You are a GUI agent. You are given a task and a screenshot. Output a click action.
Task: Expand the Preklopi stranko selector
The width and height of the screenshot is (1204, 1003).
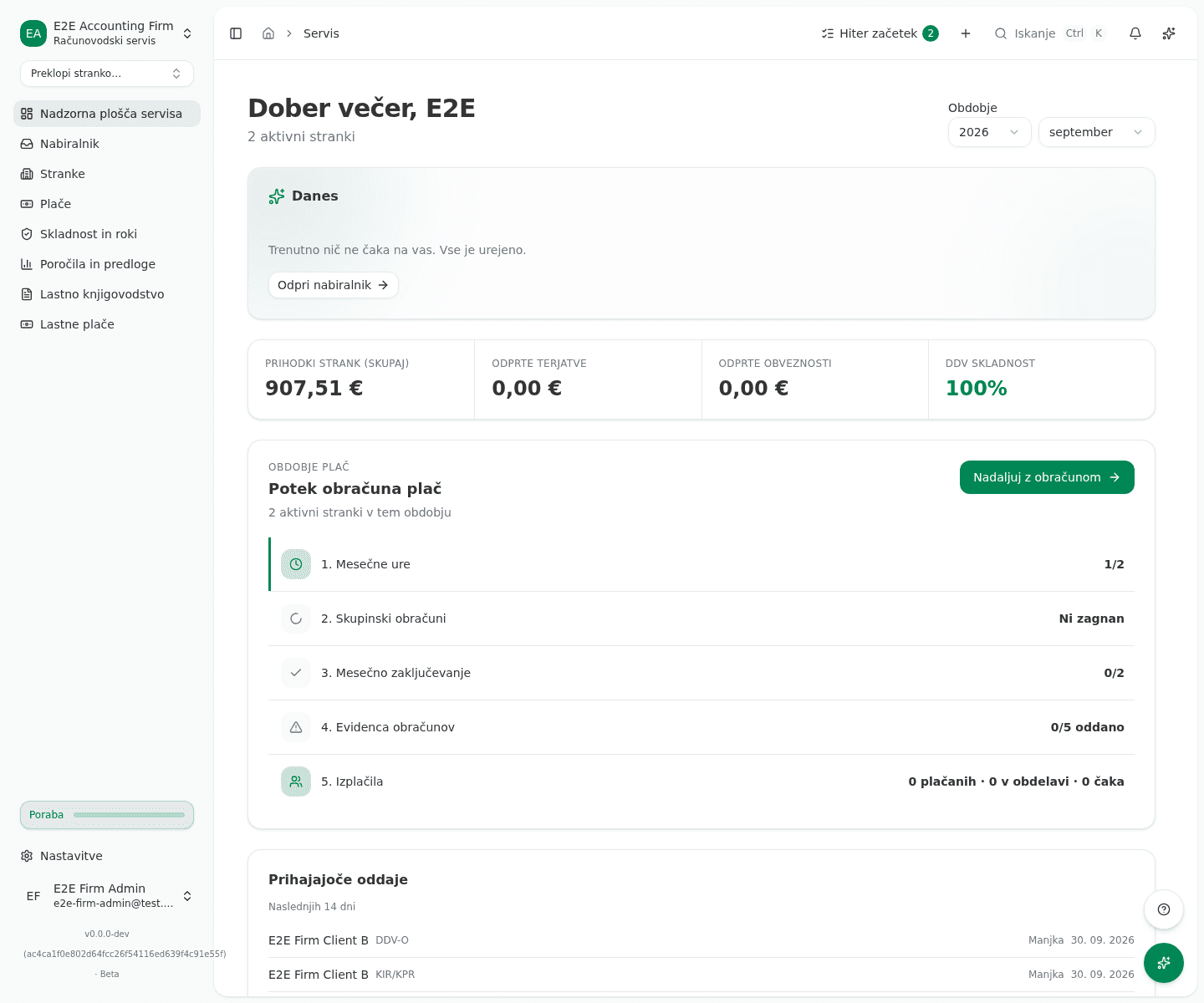[x=107, y=74]
